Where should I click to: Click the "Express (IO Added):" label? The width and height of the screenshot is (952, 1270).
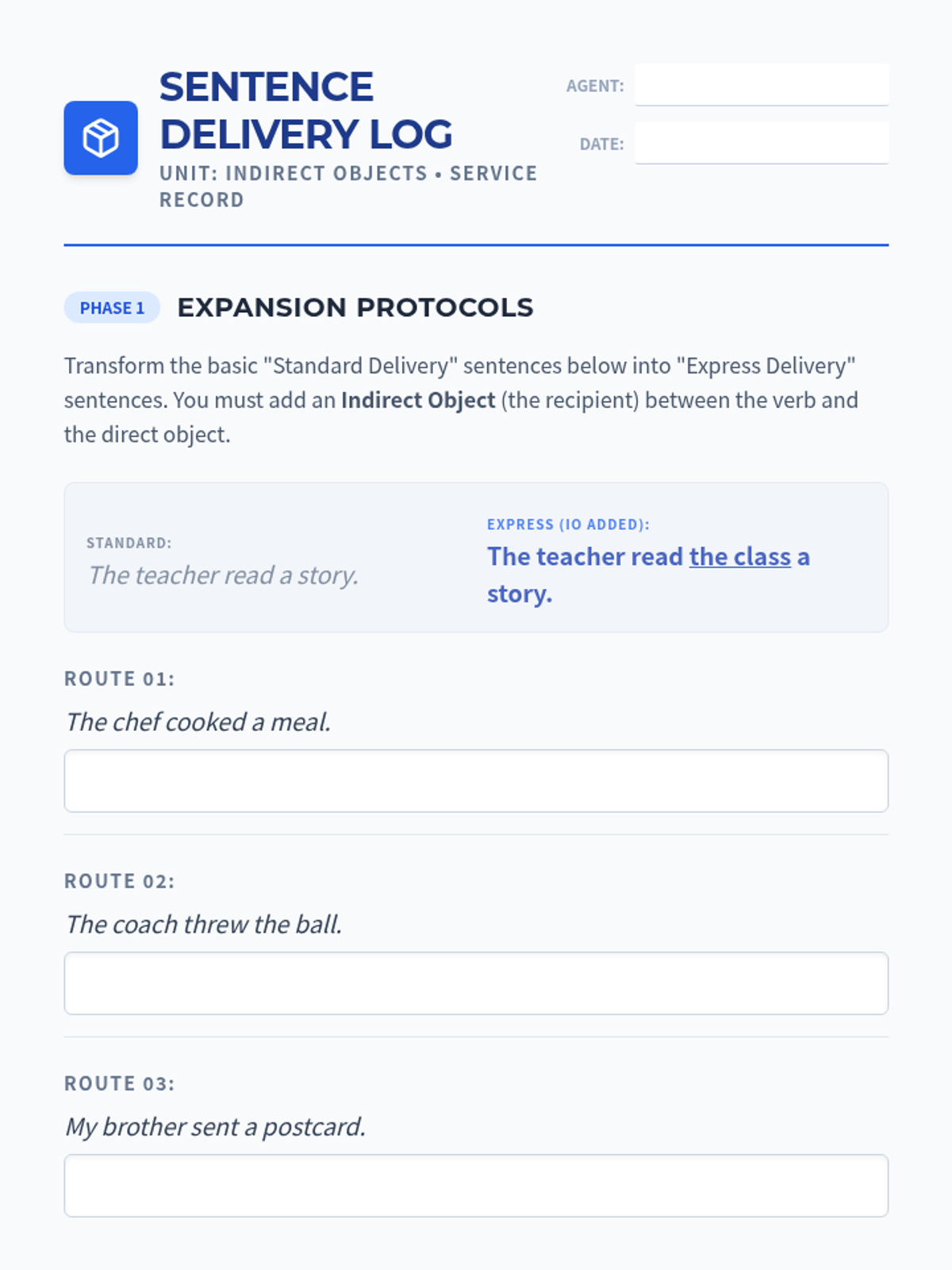coord(568,525)
